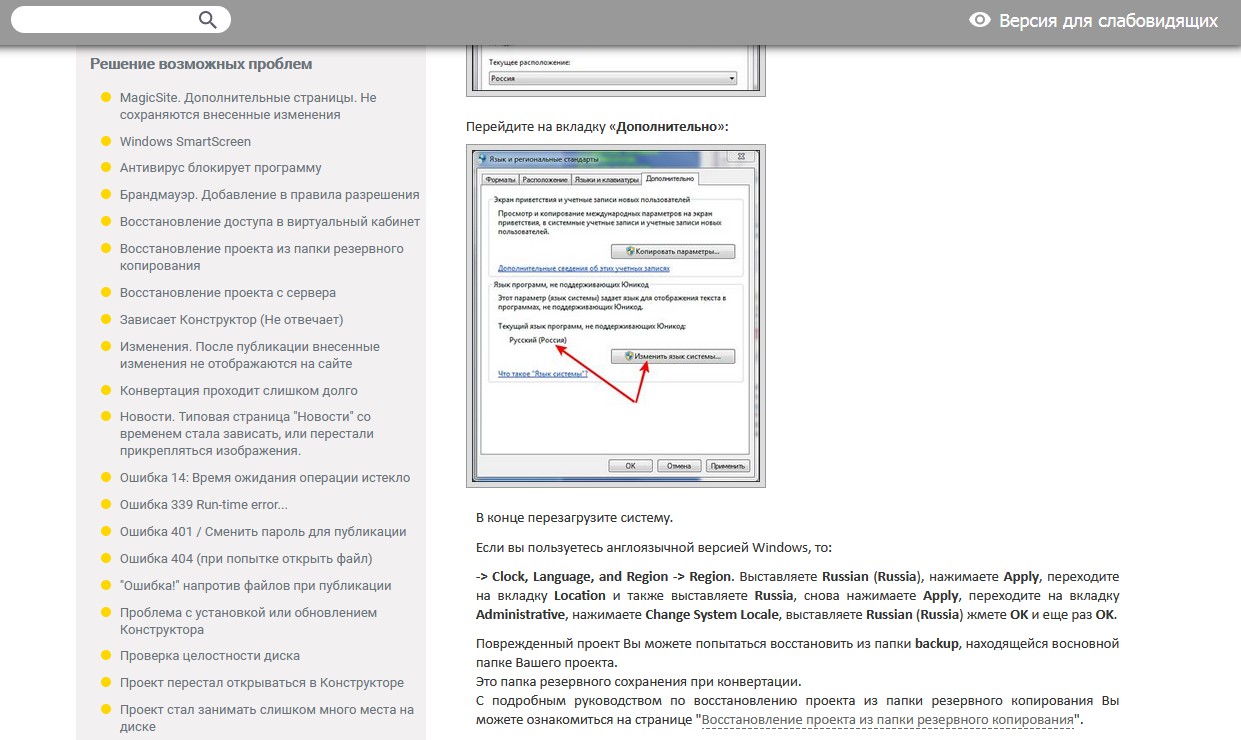Follow in-text link to backup restore guide

888,720
